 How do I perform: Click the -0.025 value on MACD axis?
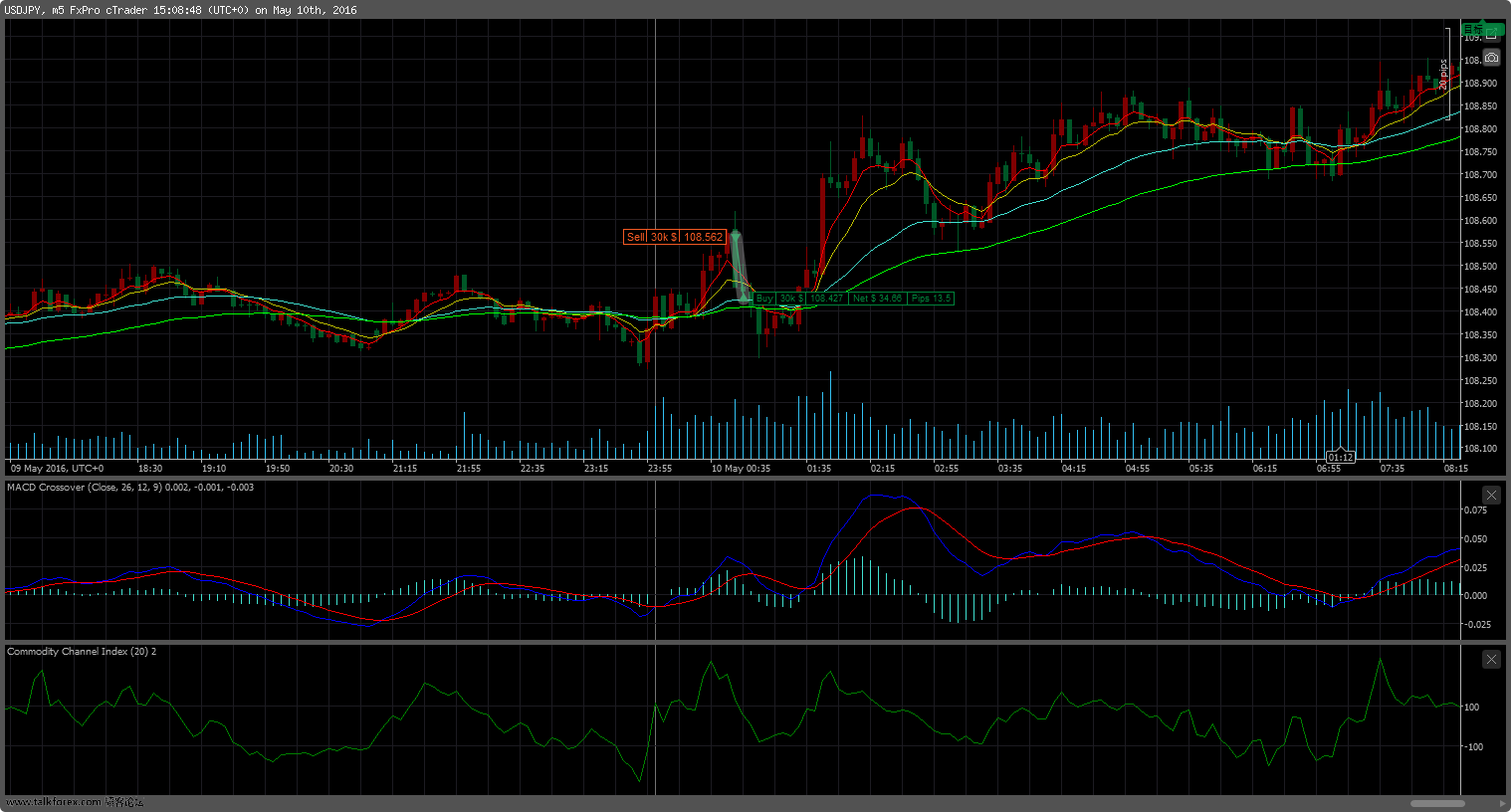[1477, 625]
